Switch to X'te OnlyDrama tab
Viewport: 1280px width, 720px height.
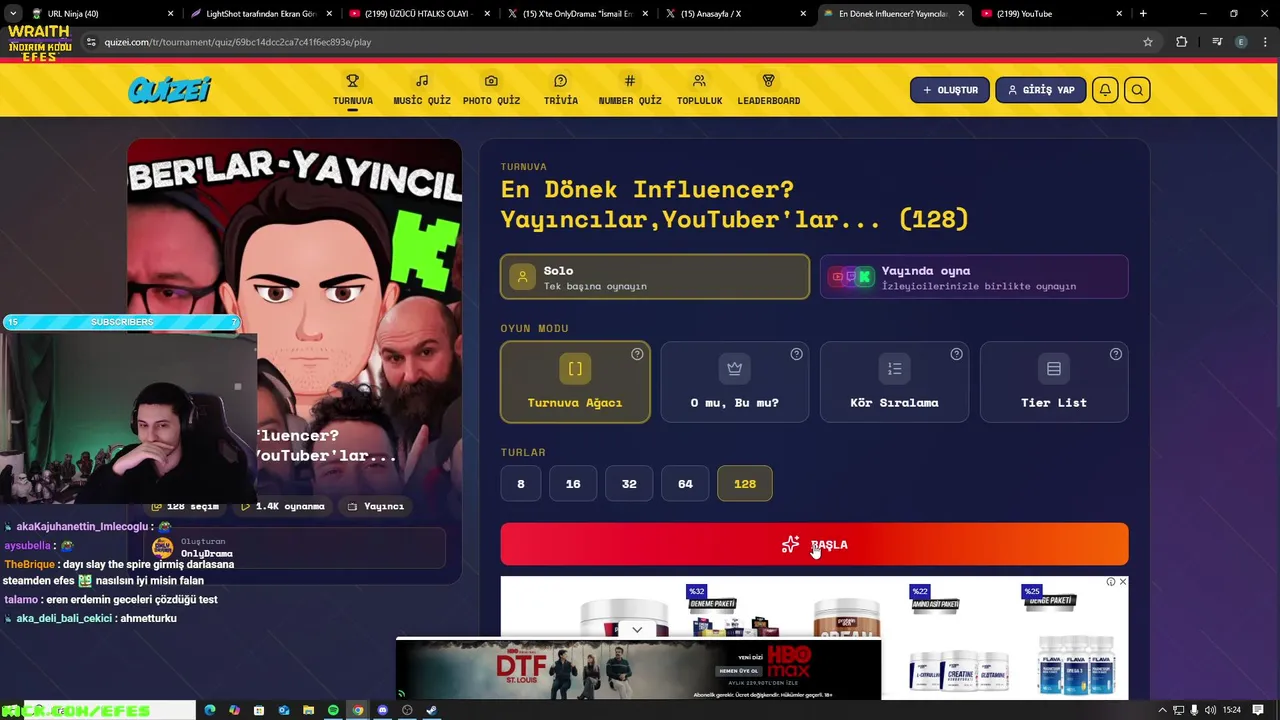(578, 14)
